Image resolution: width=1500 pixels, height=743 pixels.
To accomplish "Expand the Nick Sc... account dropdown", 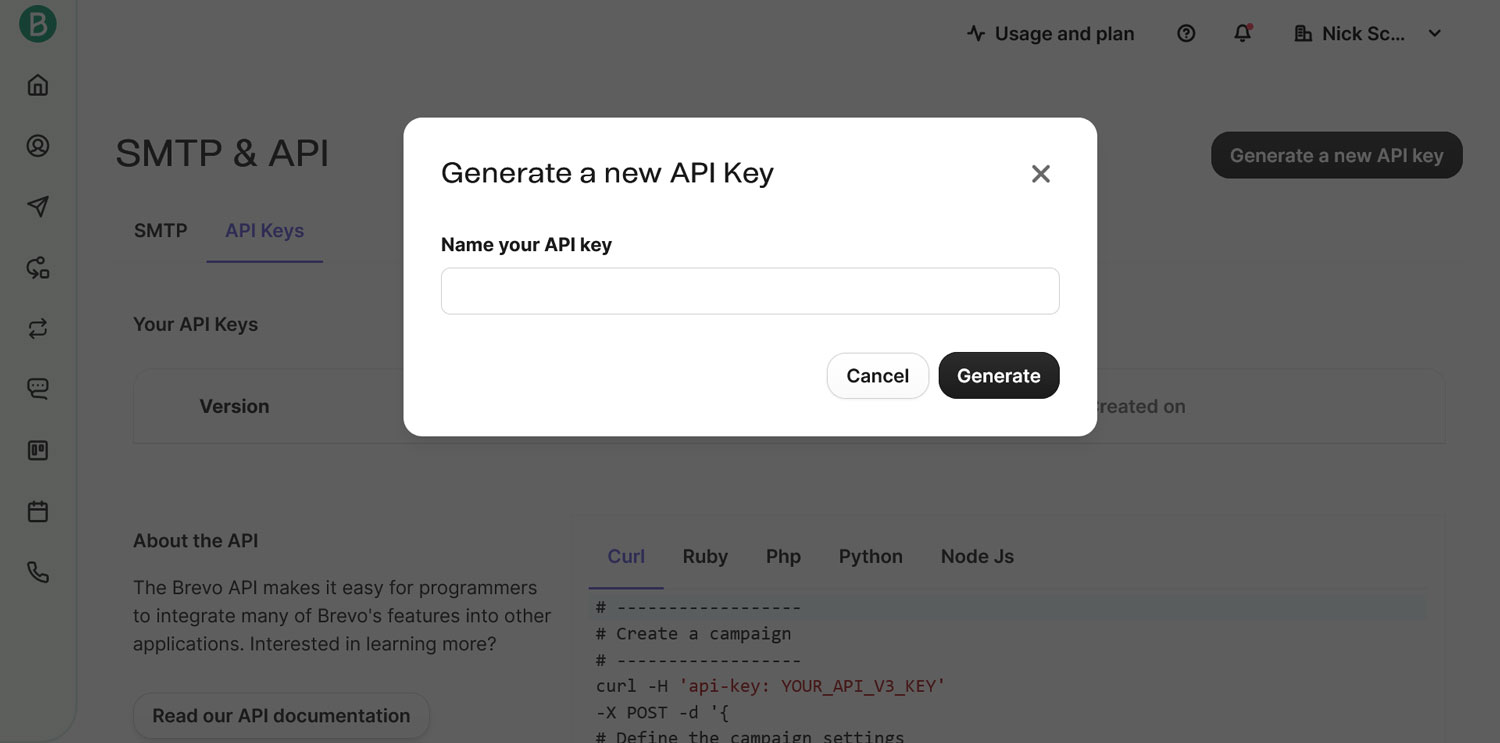I will tap(1368, 34).
